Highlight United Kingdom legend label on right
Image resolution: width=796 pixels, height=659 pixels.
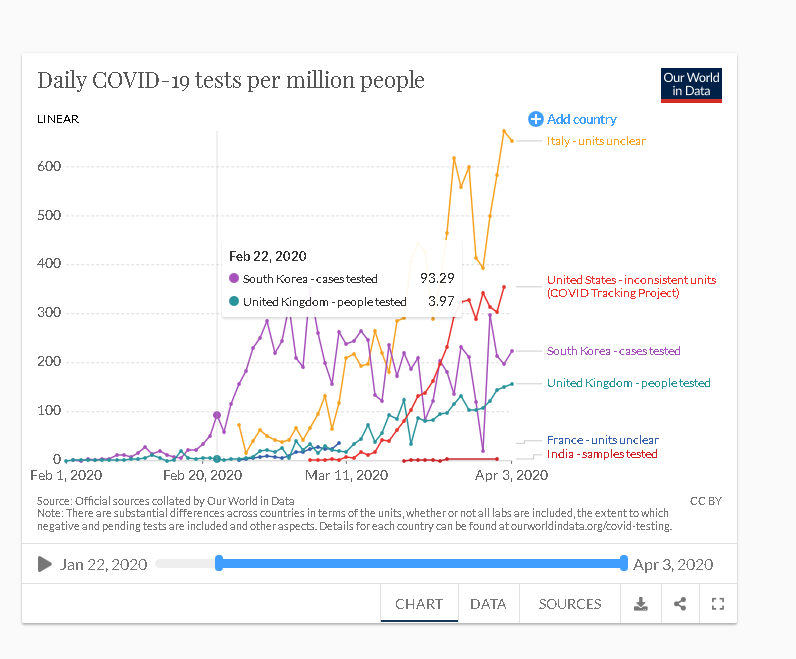pyautogui.click(x=628, y=383)
